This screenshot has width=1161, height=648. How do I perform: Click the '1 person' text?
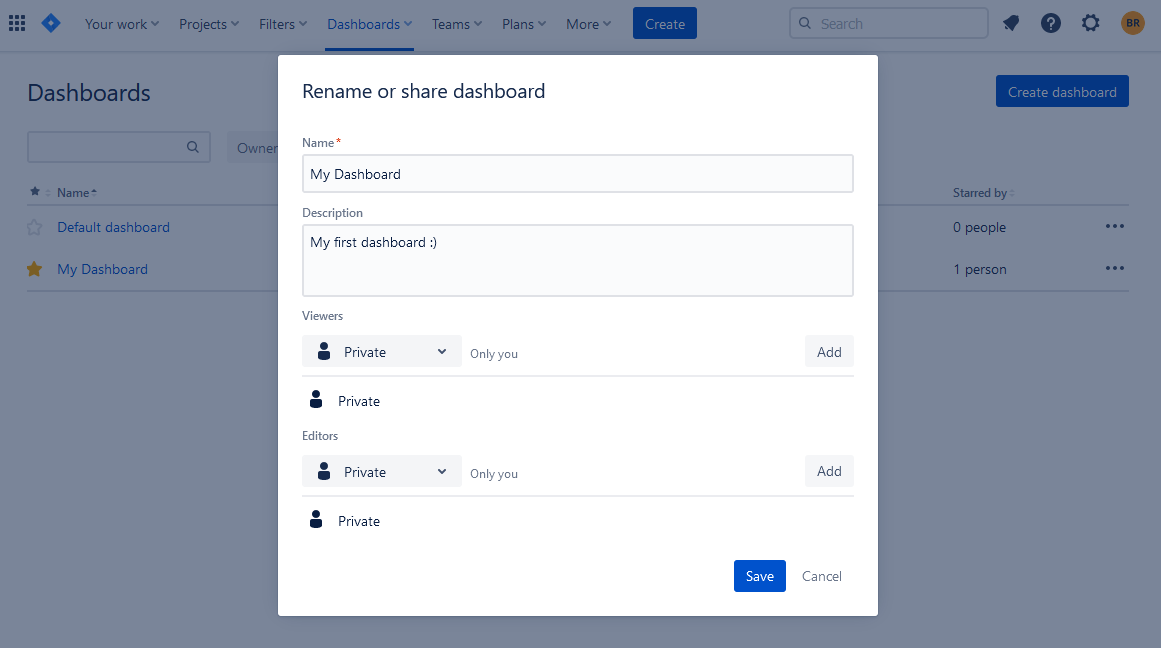980,270
